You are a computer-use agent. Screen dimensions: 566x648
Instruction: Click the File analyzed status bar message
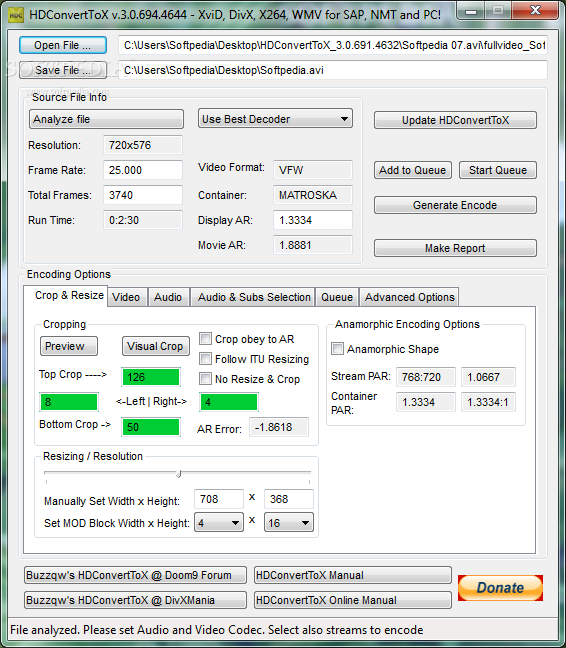217,630
